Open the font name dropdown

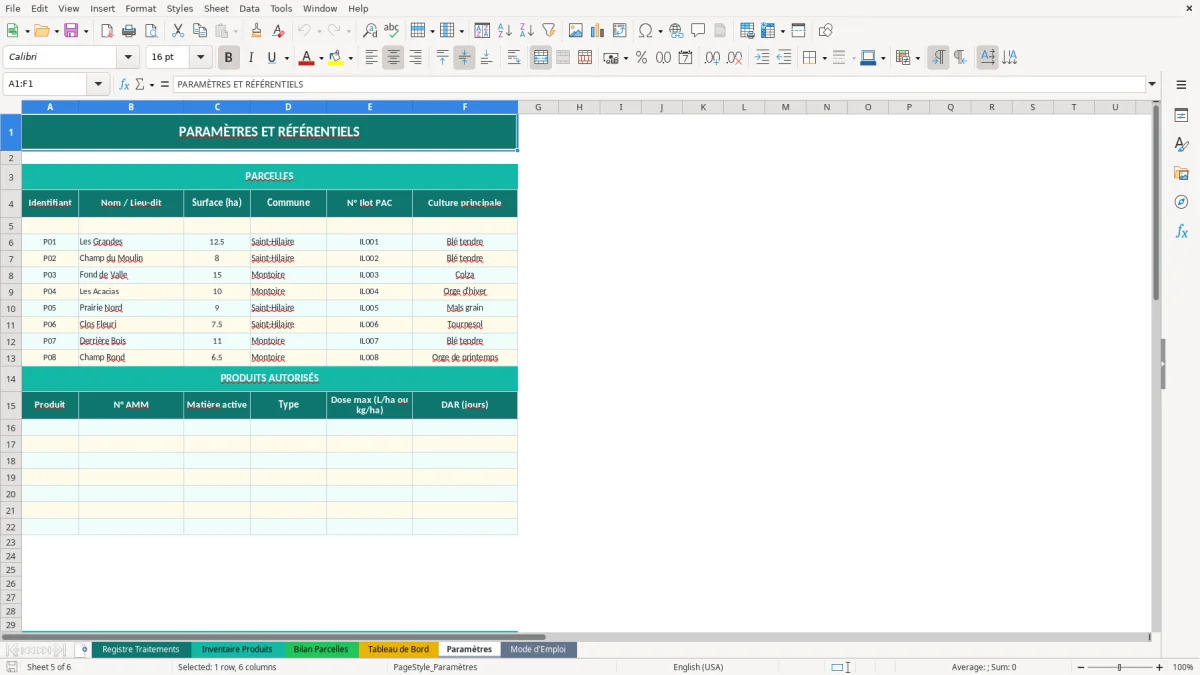point(128,58)
